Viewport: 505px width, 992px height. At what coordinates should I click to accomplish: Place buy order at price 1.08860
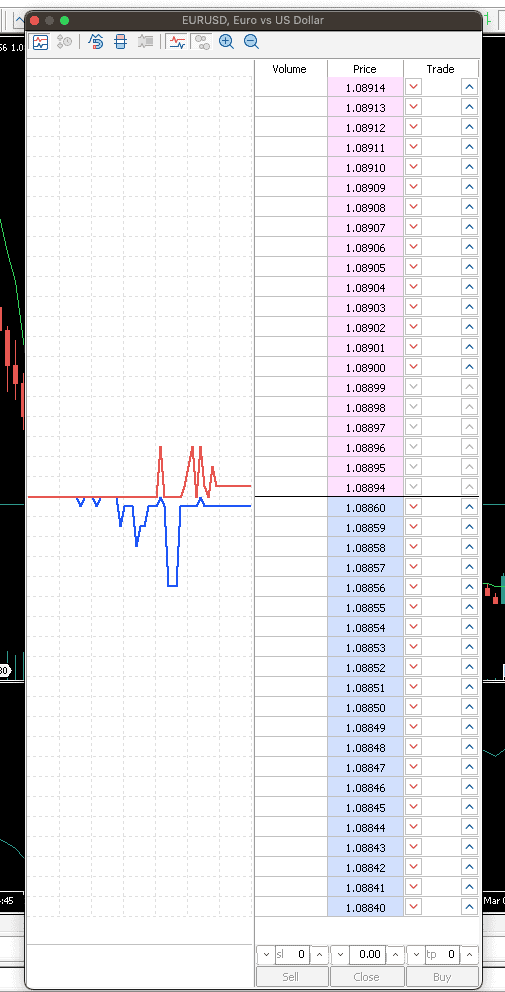click(x=469, y=507)
